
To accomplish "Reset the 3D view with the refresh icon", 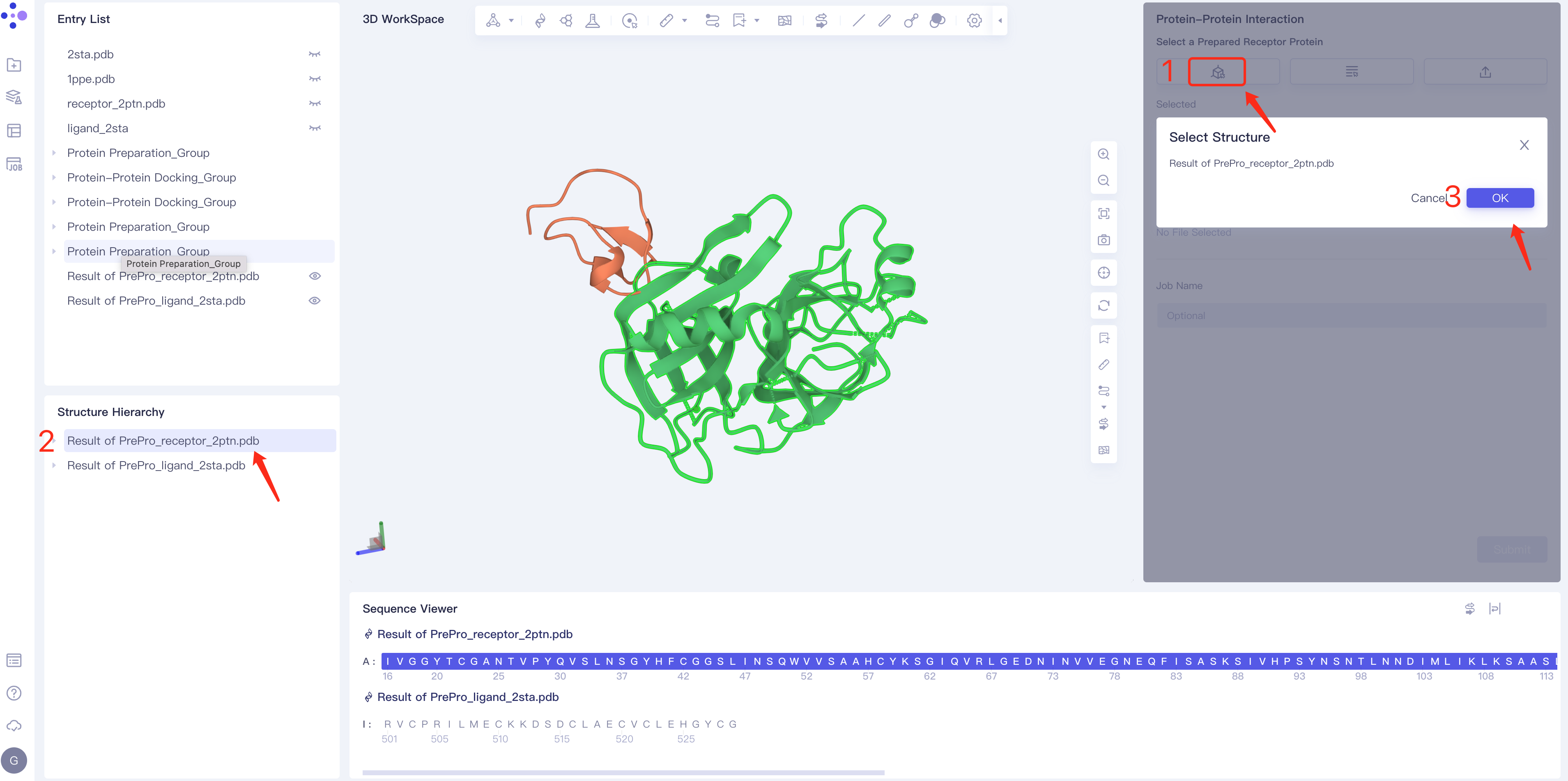I will point(1104,305).
